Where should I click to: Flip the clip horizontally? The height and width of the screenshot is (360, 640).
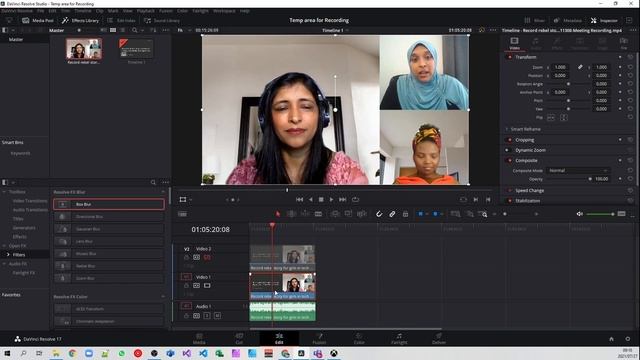pyautogui.click(x=551, y=118)
